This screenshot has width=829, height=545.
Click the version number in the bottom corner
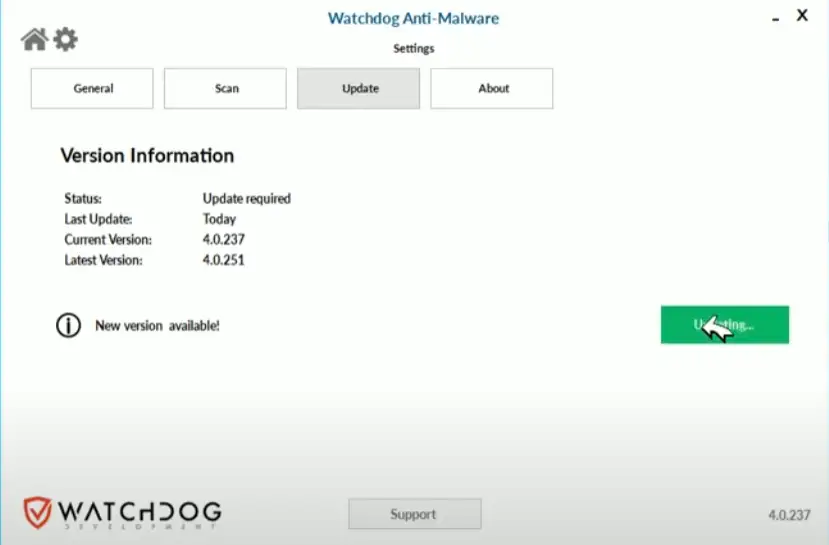787,515
